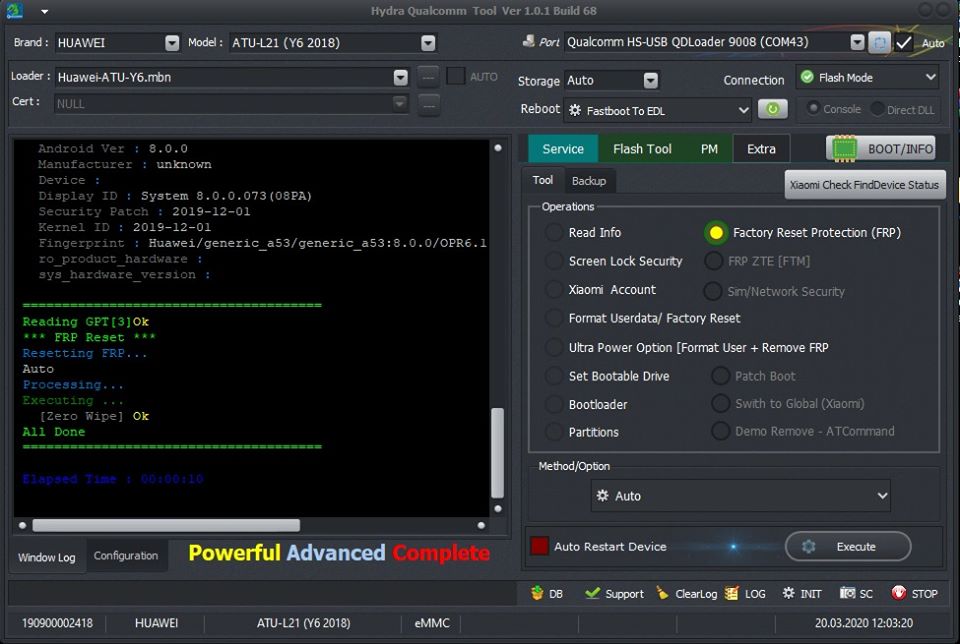Click the BOOT/INFO button
960x644 pixels.
pyautogui.click(x=881, y=149)
